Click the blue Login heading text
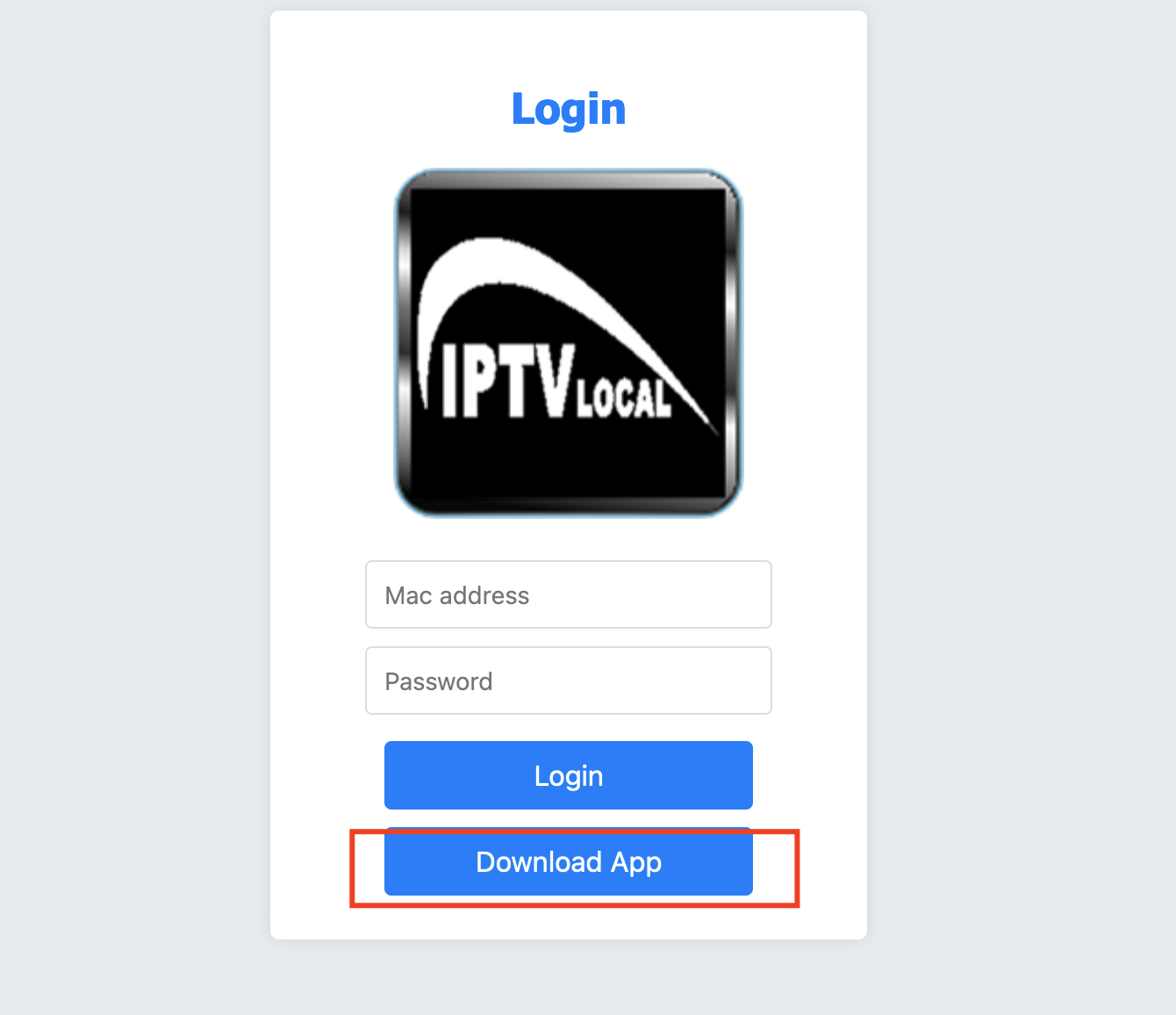The image size is (1176, 1015). coord(569,110)
